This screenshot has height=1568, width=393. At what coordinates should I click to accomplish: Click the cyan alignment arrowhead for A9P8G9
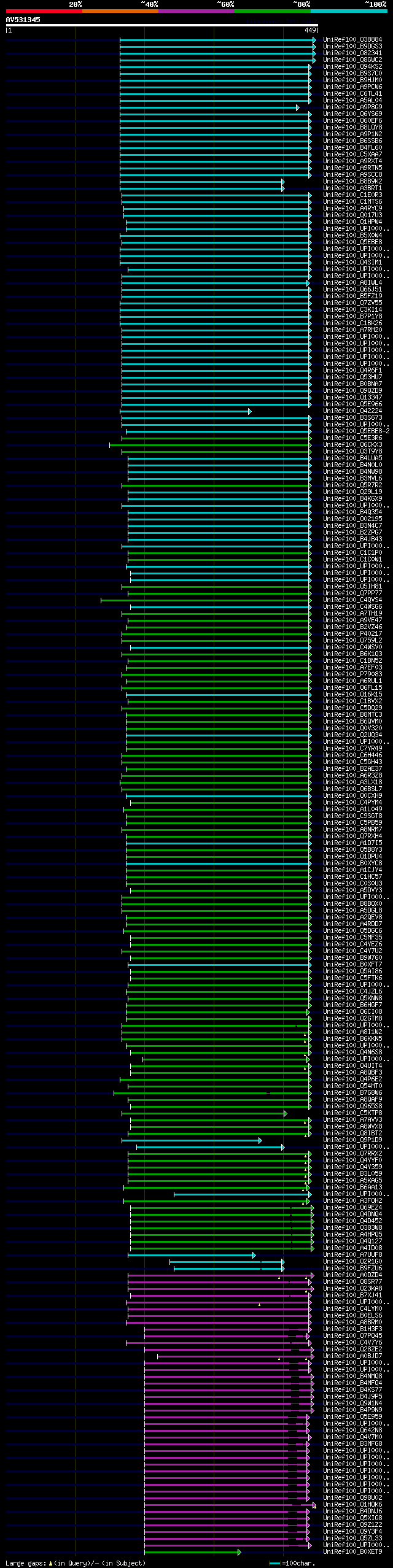coord(298,107)
